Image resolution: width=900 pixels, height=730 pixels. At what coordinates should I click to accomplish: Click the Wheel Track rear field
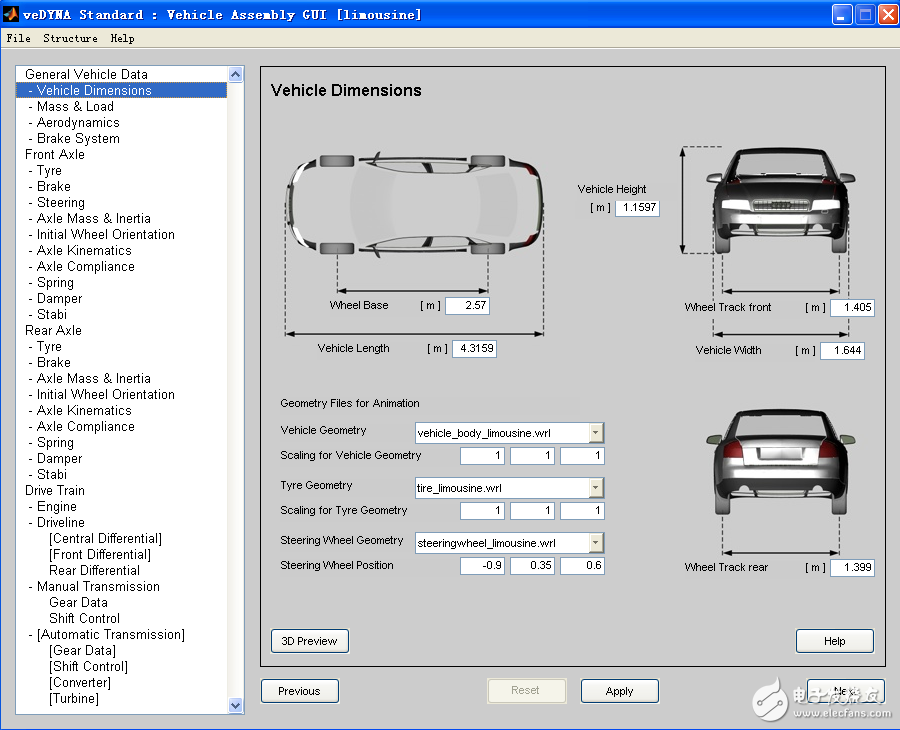[852, 568]
